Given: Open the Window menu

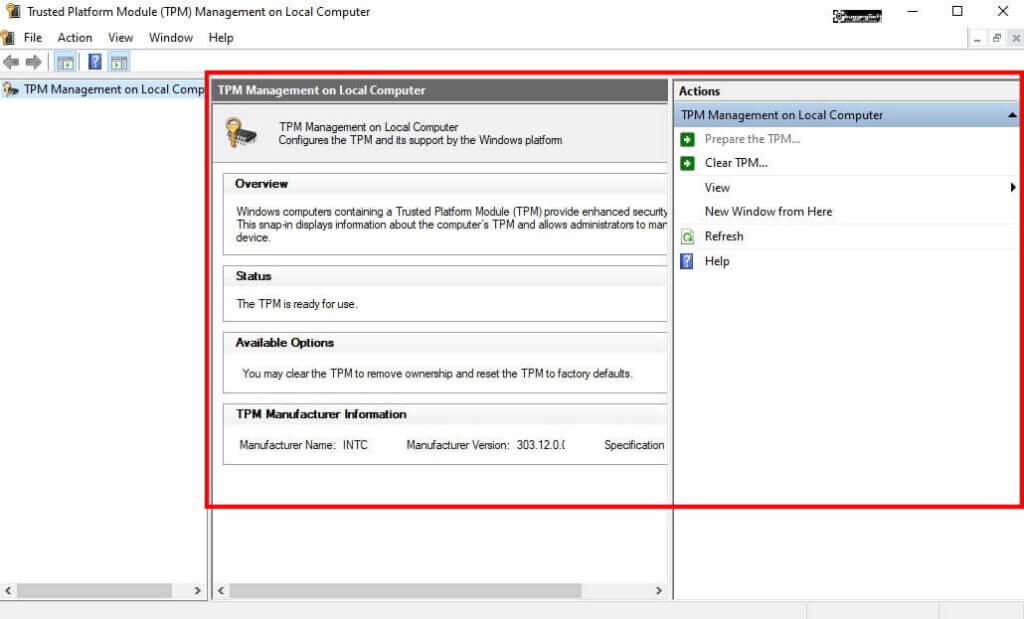Looking at the screenshot, I should 171,37.
